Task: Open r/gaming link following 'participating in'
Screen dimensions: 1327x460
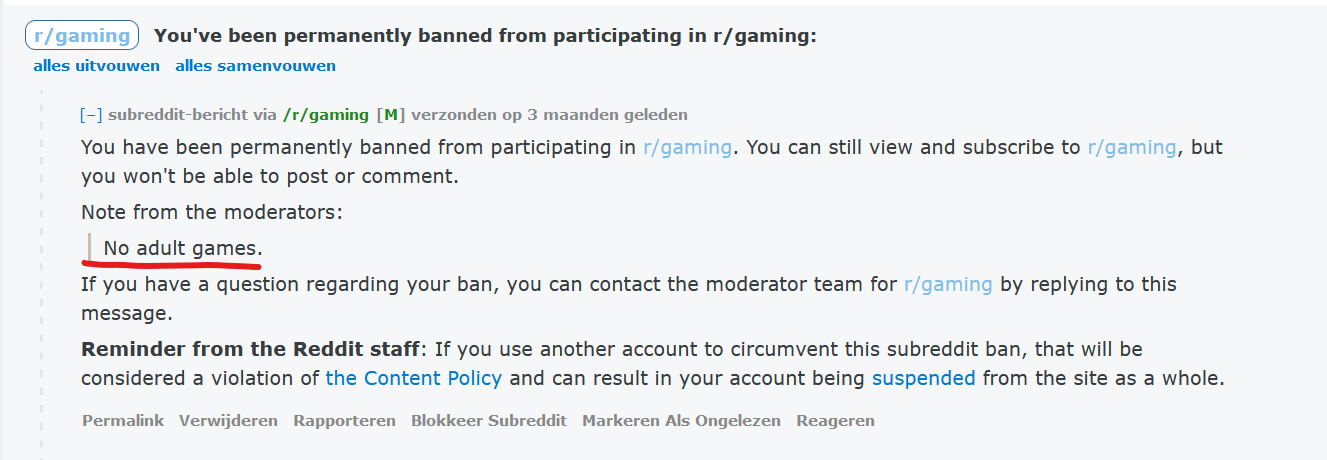Action: (687, 148)
